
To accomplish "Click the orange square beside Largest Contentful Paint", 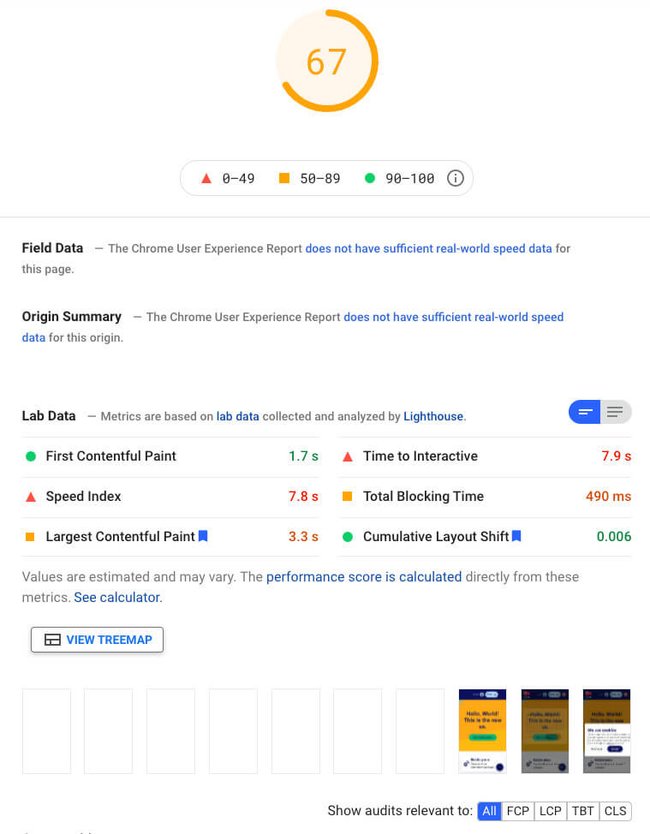I will (28, 536).
